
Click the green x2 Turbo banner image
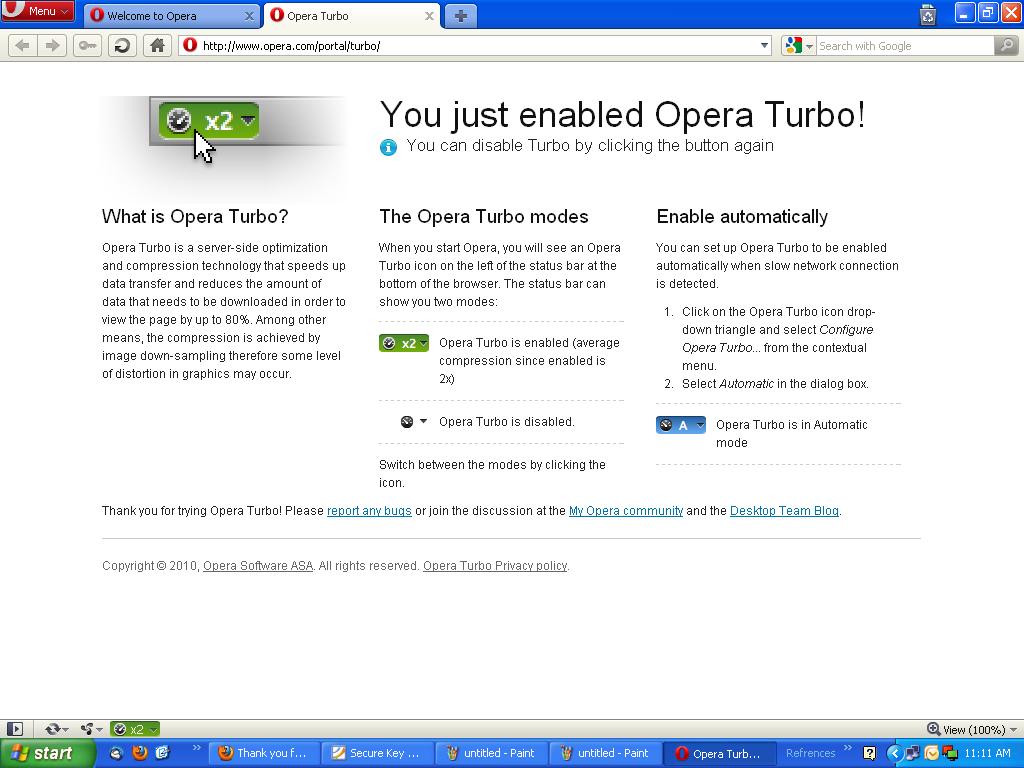click(208, 121)
